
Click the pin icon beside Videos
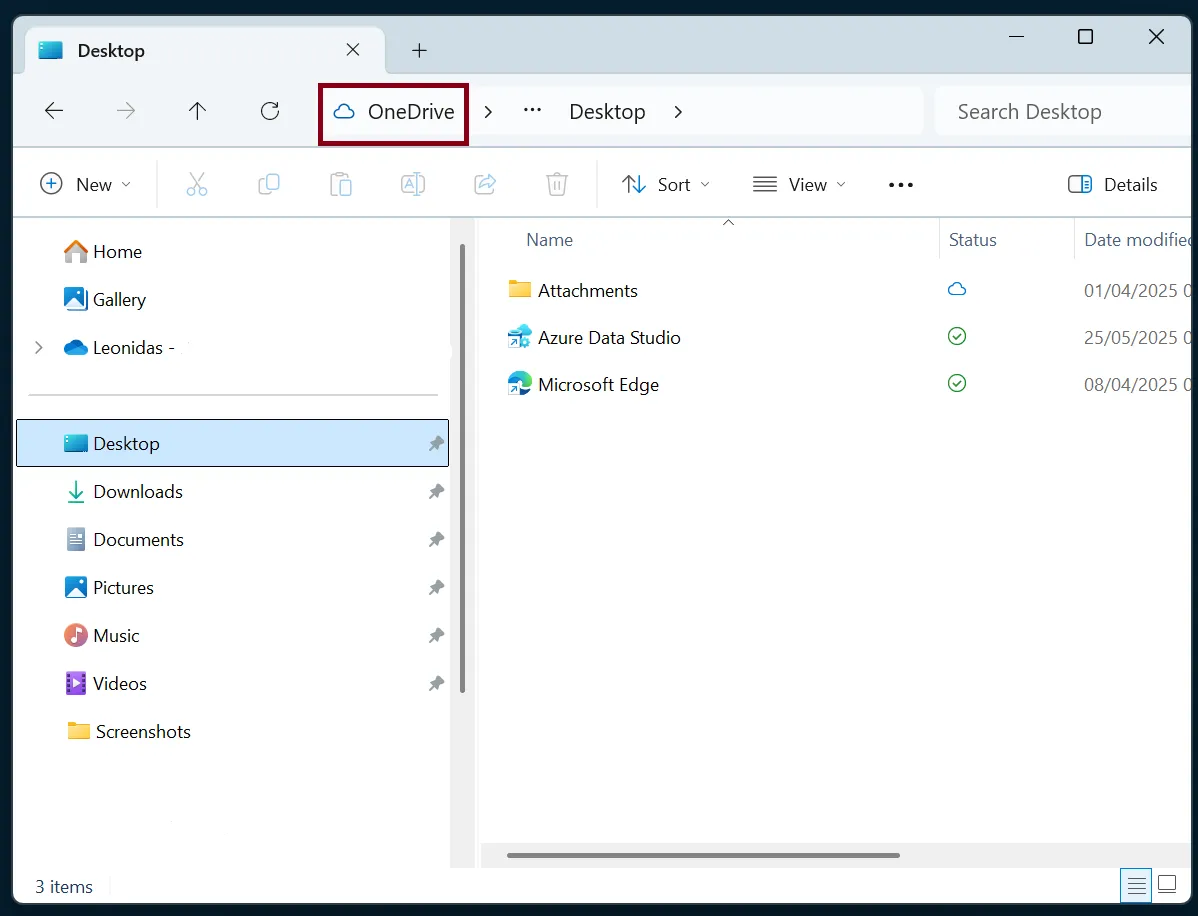coord(436,684)
